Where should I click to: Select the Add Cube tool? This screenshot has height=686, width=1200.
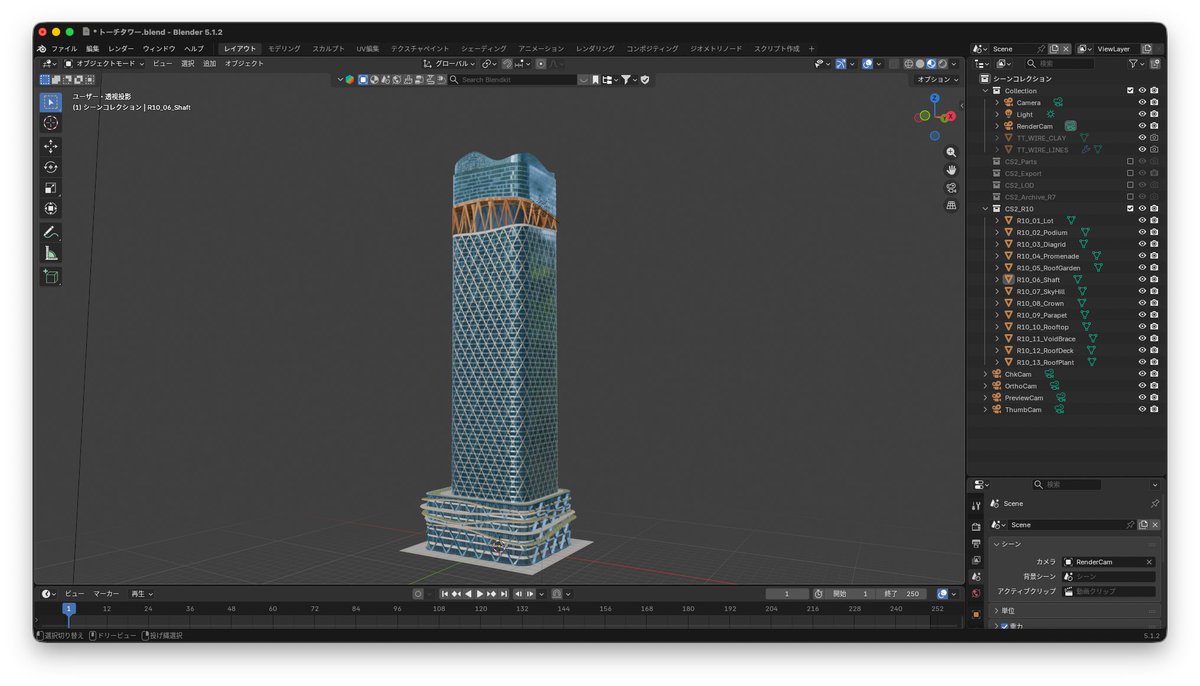pos(50,276)
